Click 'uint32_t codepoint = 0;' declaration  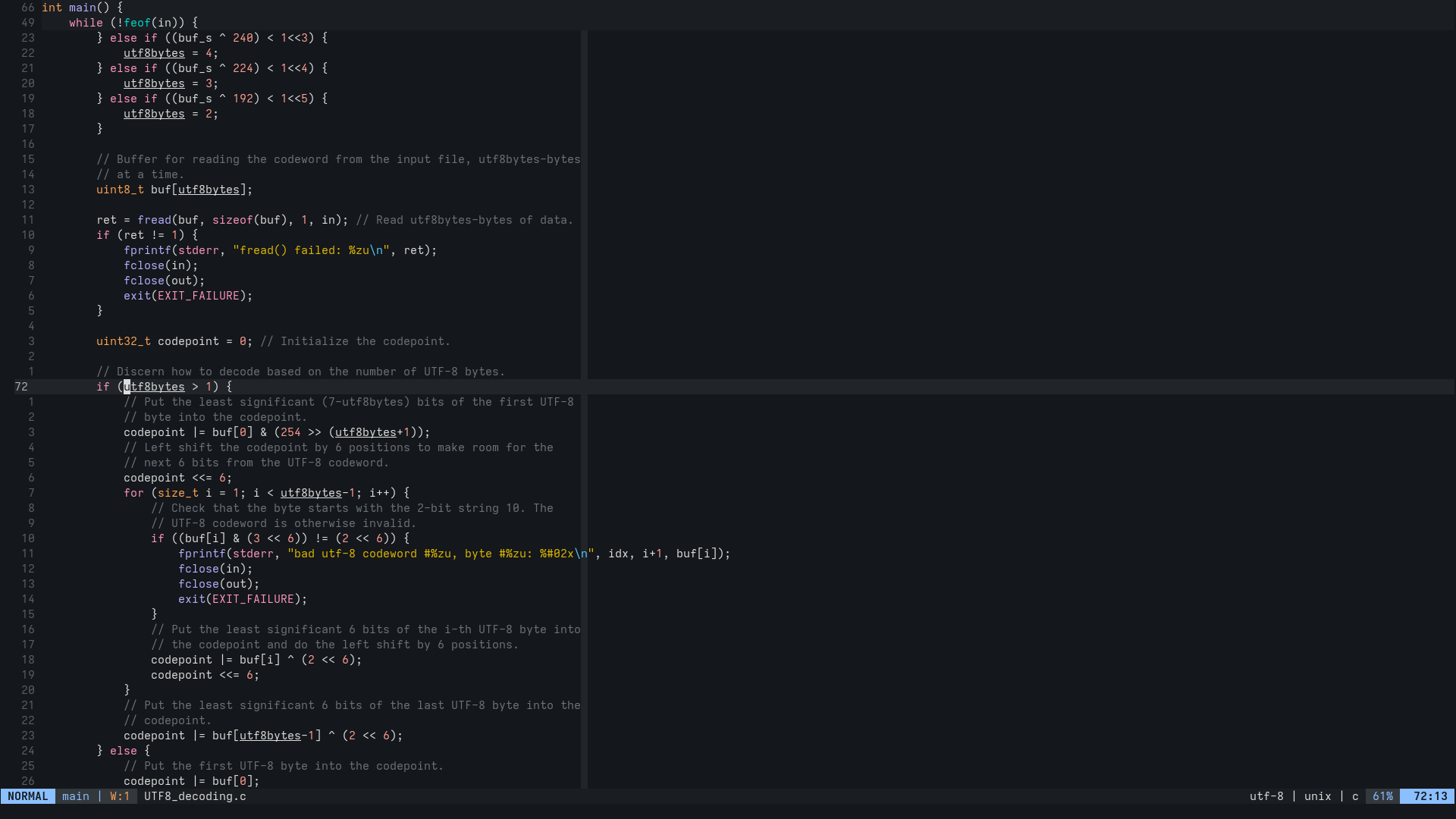[x=174, y=341]
